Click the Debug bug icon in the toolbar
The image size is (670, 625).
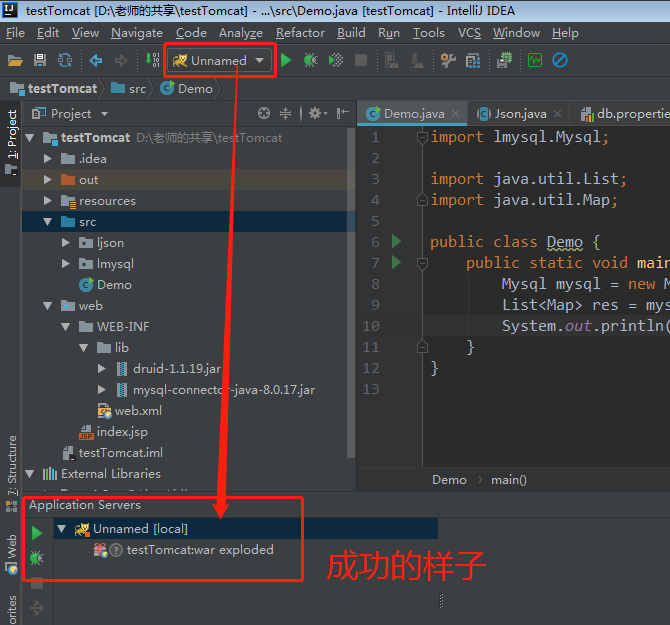pyautogui.click(x=311, y=60)
